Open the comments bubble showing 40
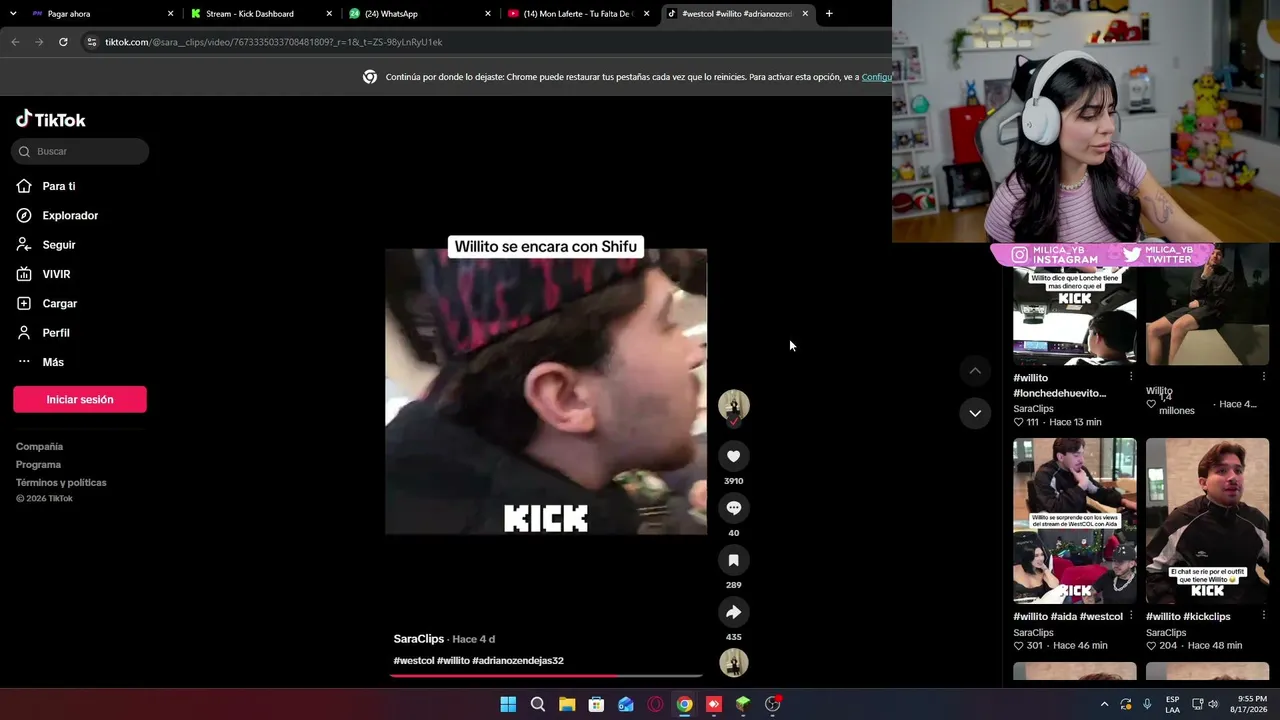The height and width of the screenshot is (720, 1280). point(733,508)
